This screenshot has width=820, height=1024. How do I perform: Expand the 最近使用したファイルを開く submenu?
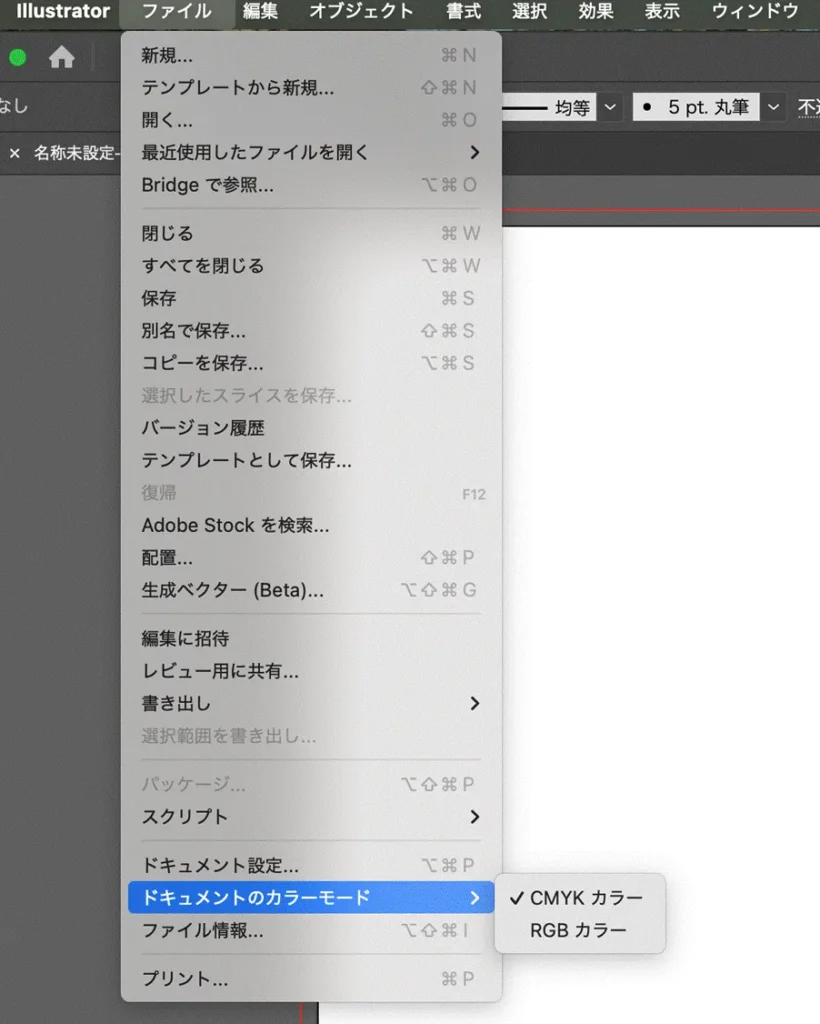[260, 152]
